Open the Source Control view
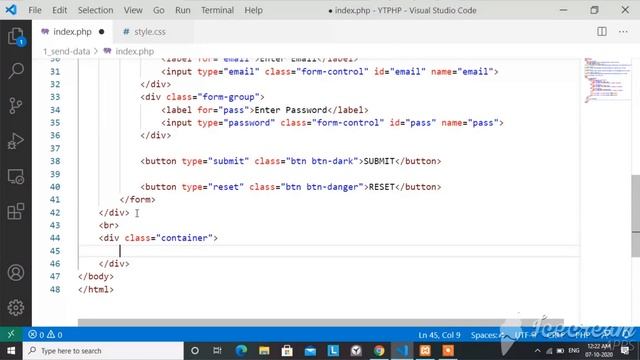 (x=16, y=106)
